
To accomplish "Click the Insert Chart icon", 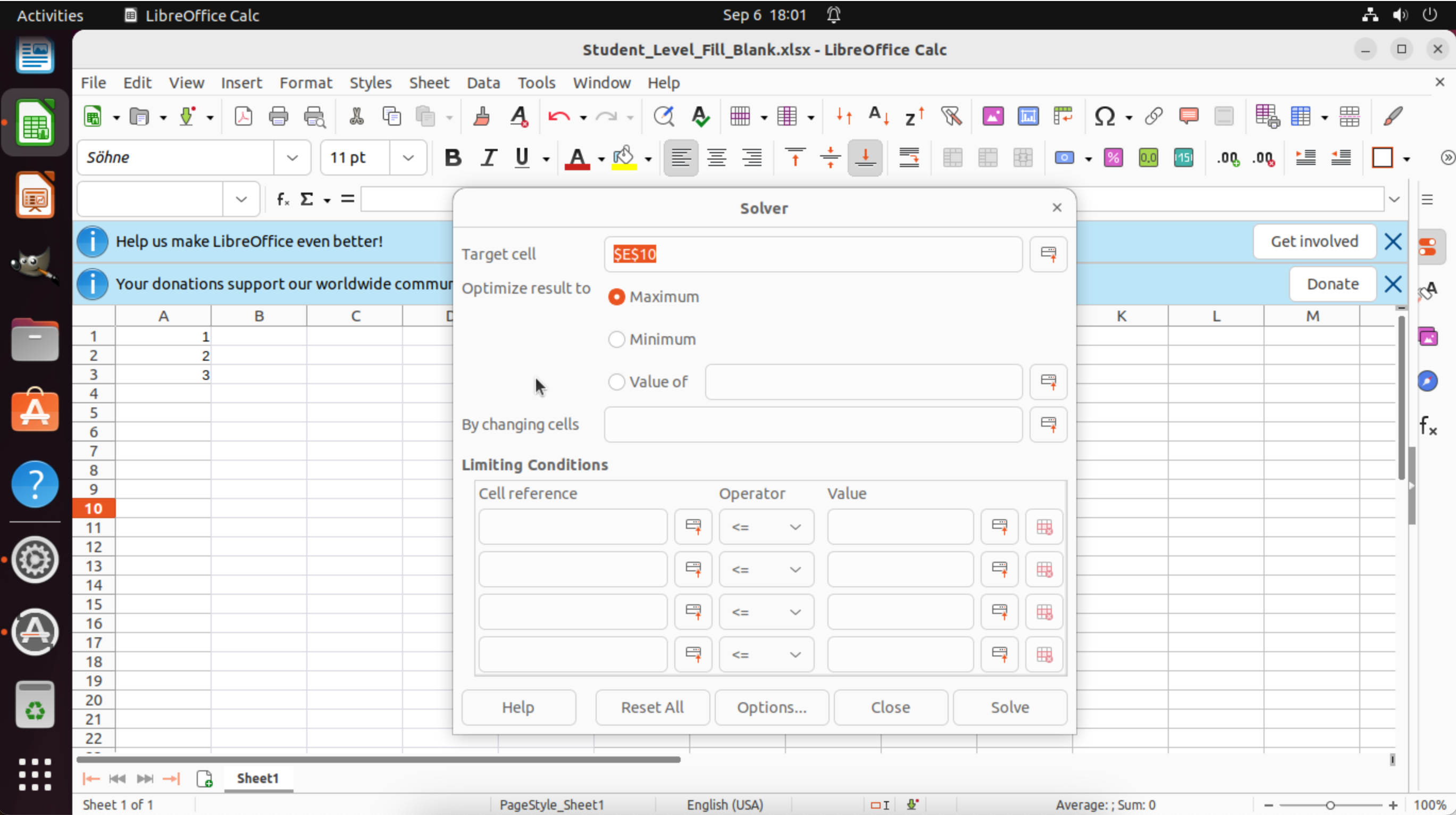I will (x=1027, y=117).
